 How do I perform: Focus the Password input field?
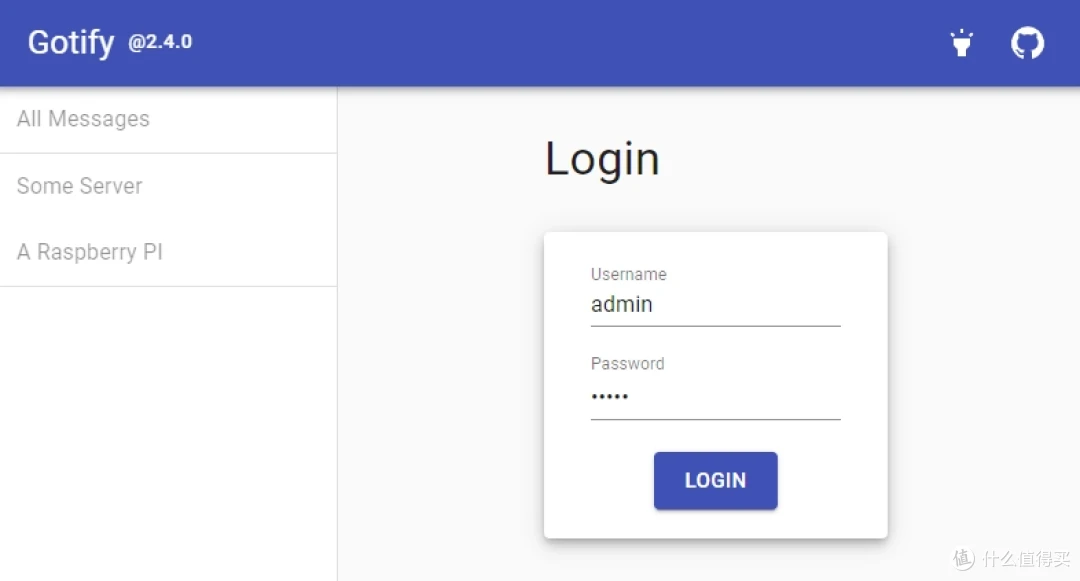(x=715, y=394)
